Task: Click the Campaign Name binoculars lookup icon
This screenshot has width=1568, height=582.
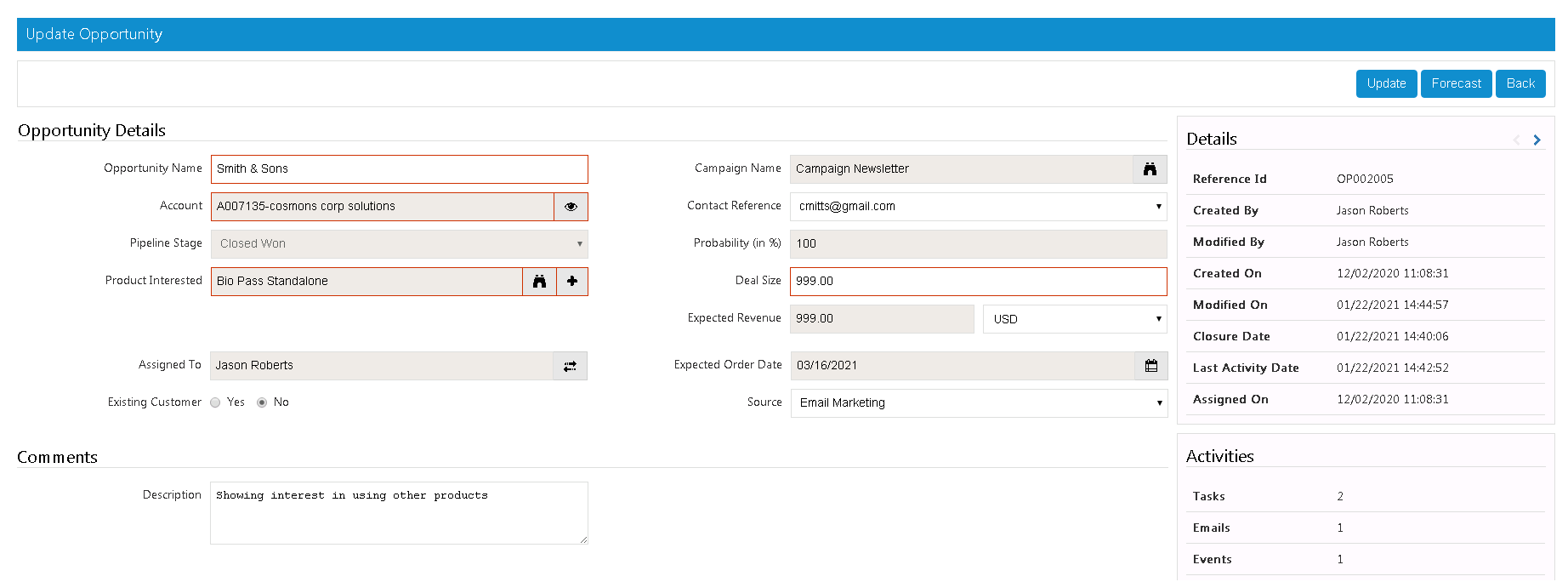Action: click(x=1150, y=169)
